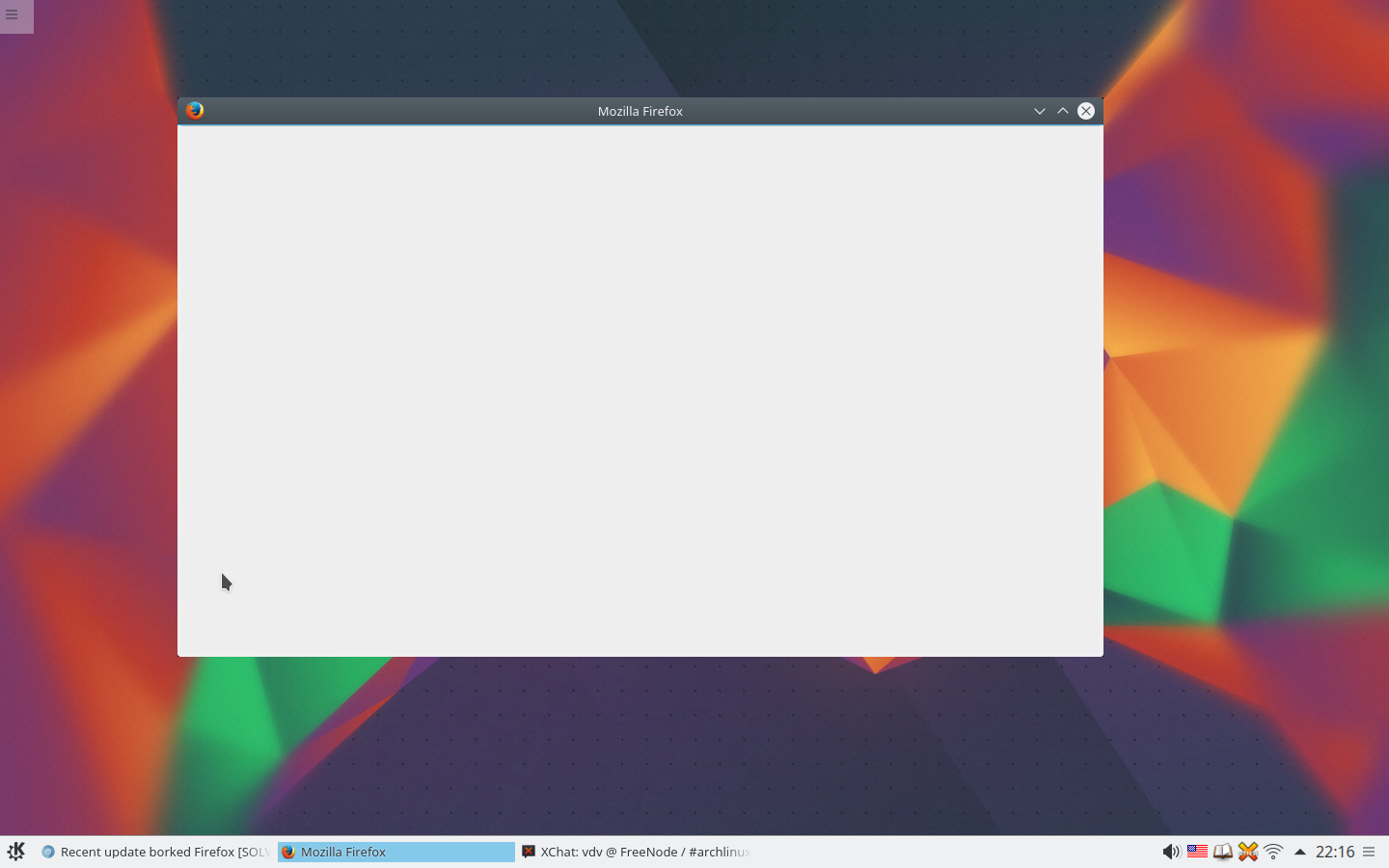The width and height of the screenshot is (1389, 868).
Task: Select the Mozilla Firefox taskbar entry
Action: coord(396,852)
